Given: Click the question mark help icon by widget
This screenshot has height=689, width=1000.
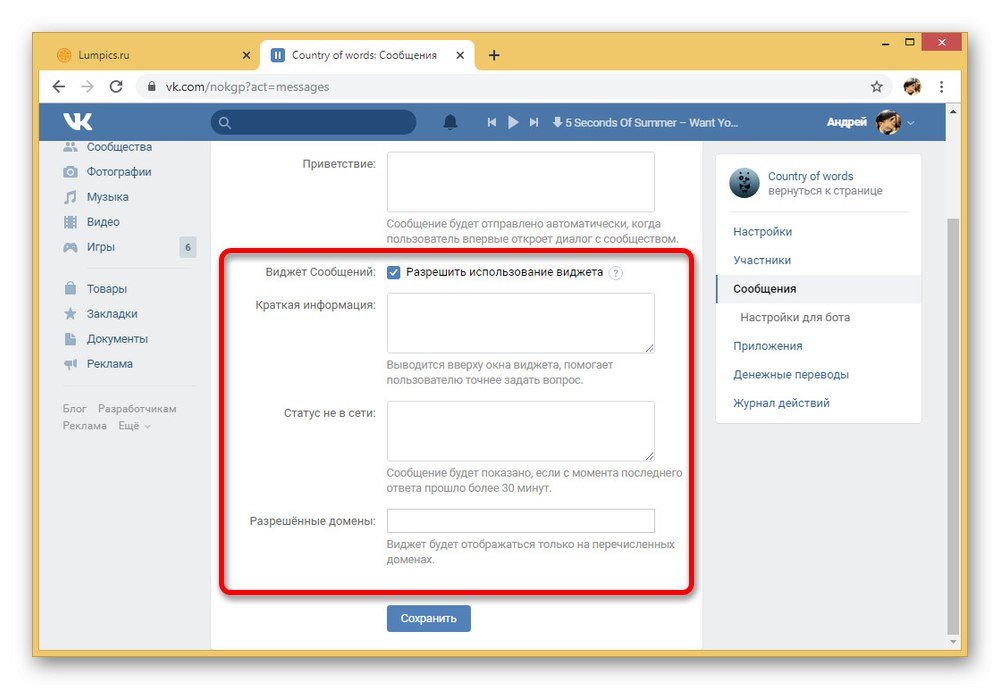Looking at the screenshot, I should (615, 273).
